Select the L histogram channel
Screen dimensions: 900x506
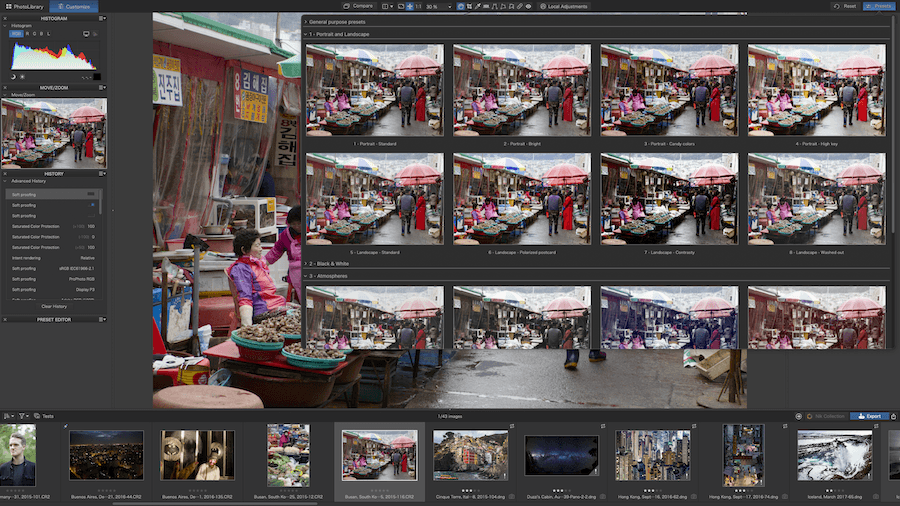point(48,34)
